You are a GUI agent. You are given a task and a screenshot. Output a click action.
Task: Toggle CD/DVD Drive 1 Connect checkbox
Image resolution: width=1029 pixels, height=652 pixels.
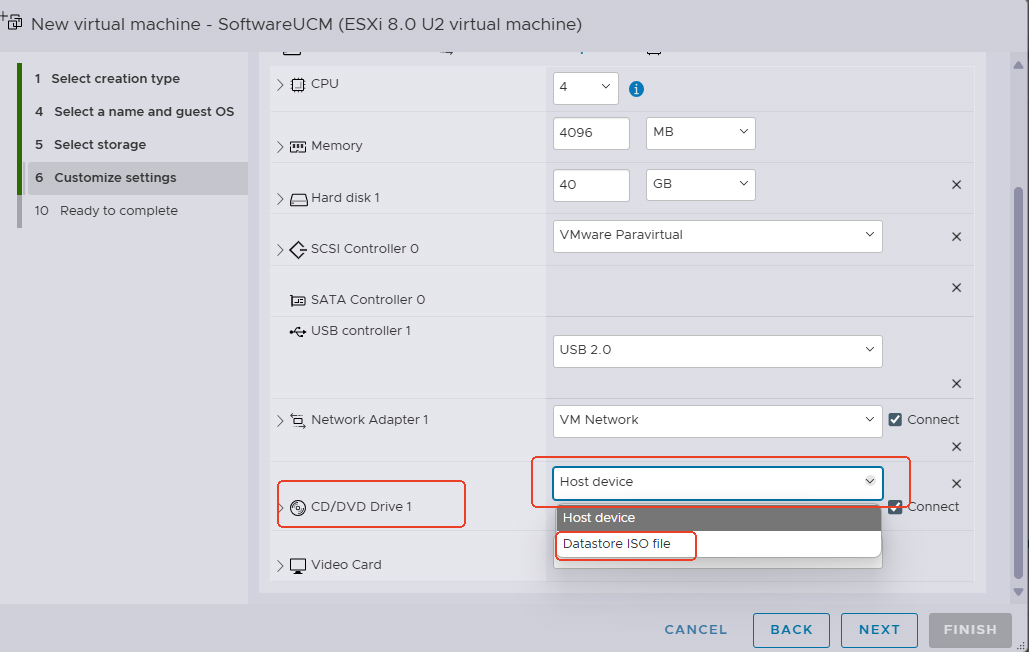click(895, 507)
